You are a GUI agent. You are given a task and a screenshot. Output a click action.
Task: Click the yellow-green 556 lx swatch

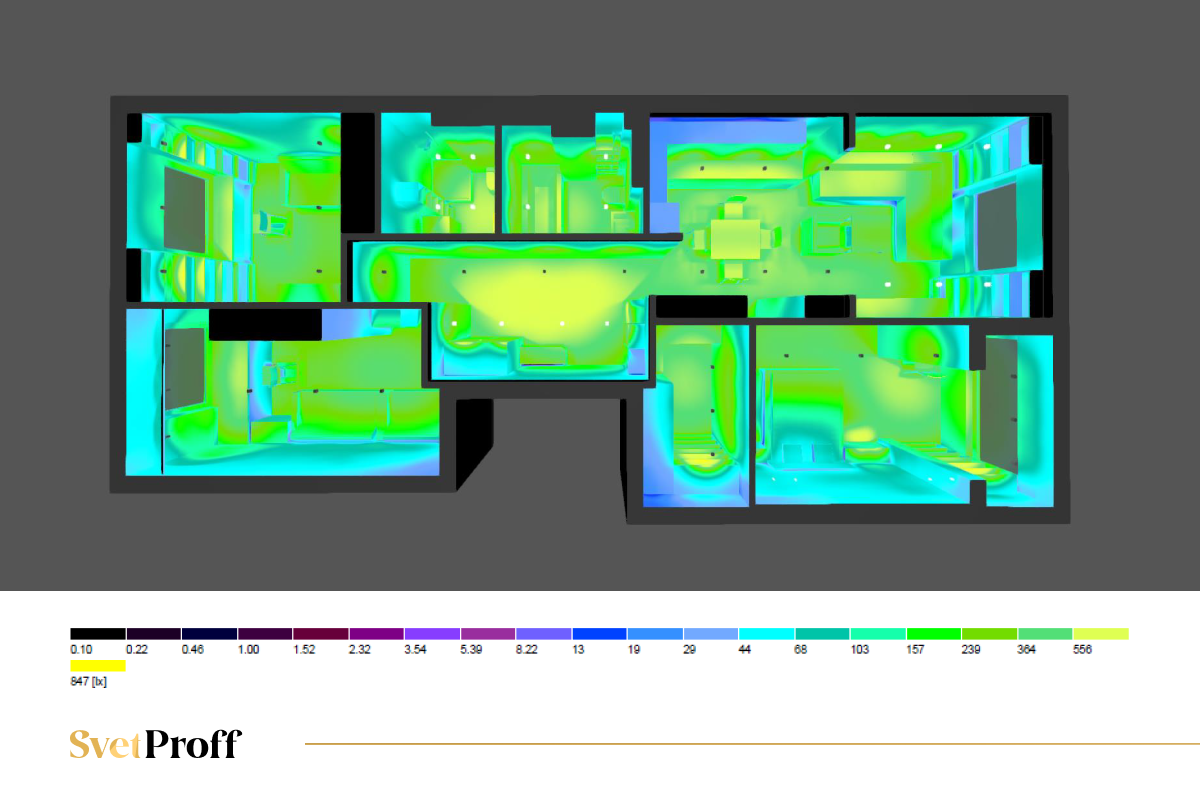click(1101, 634)
